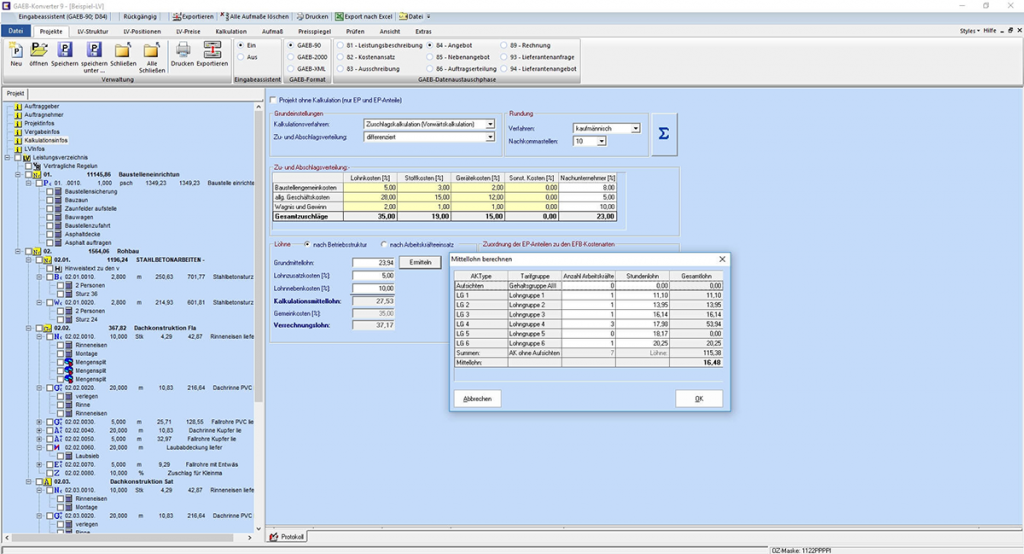
Task: Select Auftragnehmer info node
Action: (44, 114)
